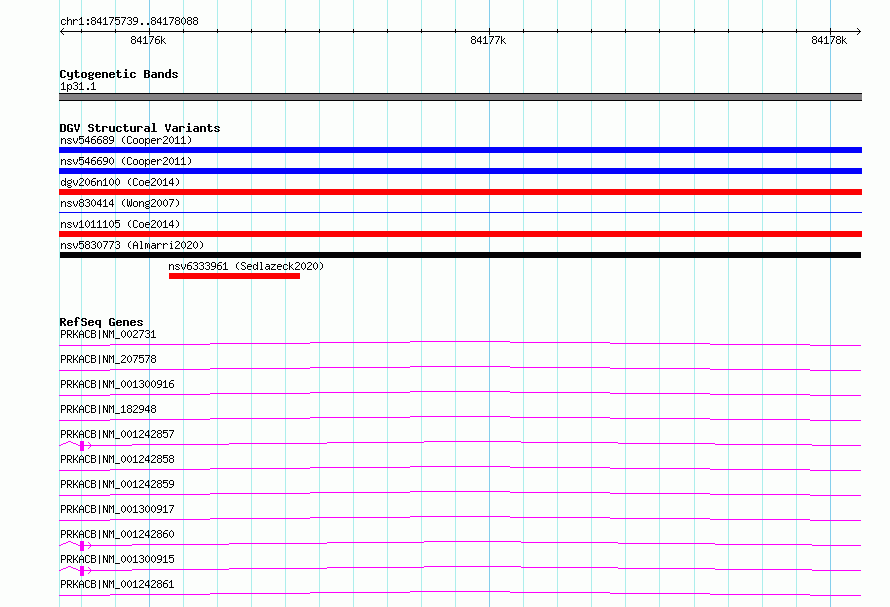Select the PRKACB|NM_001300916 transcript label

(117, 384)
